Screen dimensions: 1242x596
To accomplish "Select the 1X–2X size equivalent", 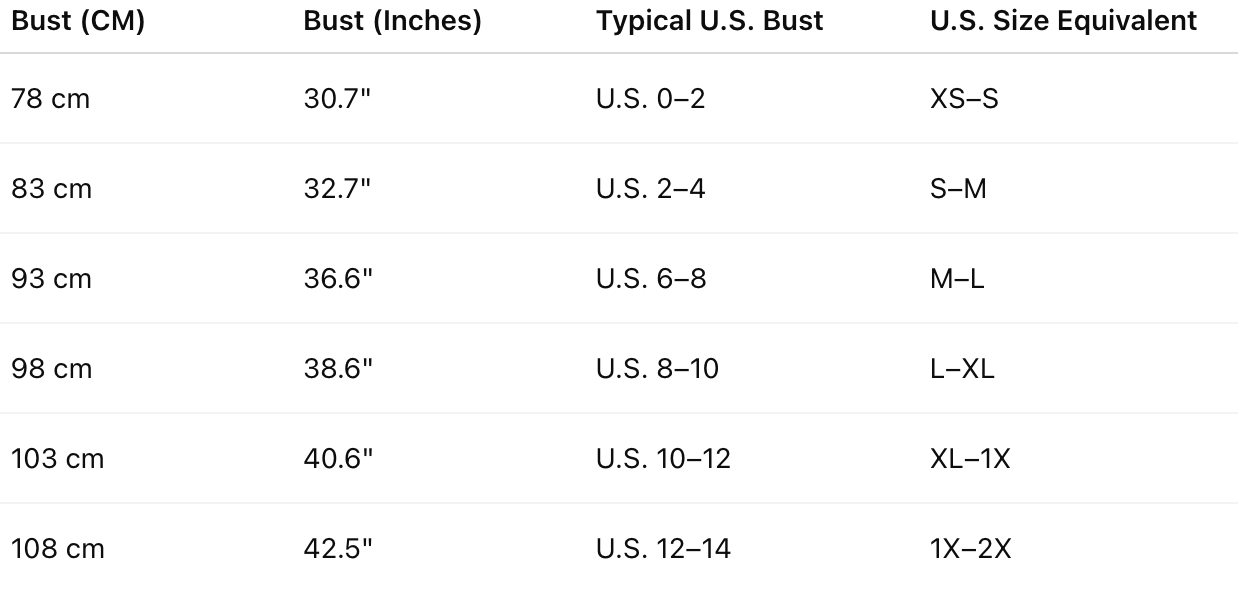I will (x=971, y=549).
